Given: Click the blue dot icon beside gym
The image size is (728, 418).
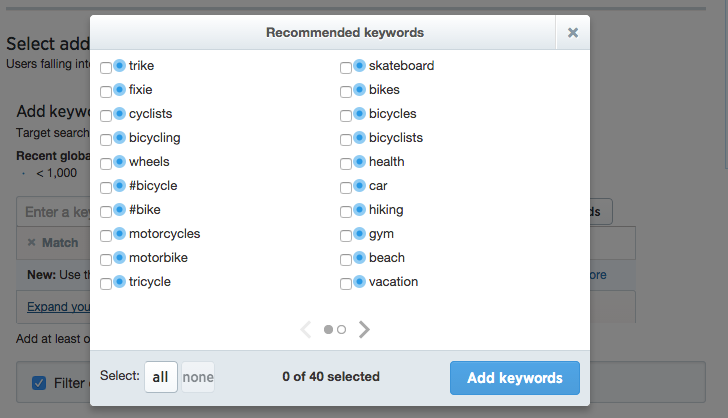Looking at the screenshot, I should click(359, 233).
